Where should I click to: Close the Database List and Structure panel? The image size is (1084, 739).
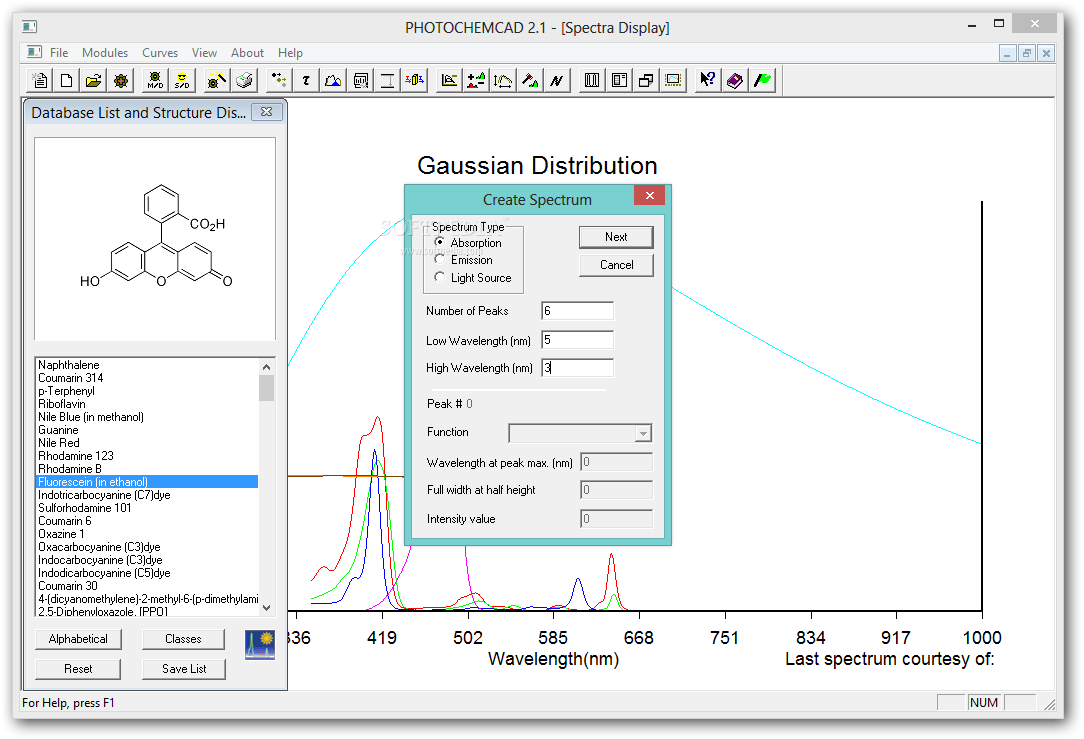coord(267,112)
